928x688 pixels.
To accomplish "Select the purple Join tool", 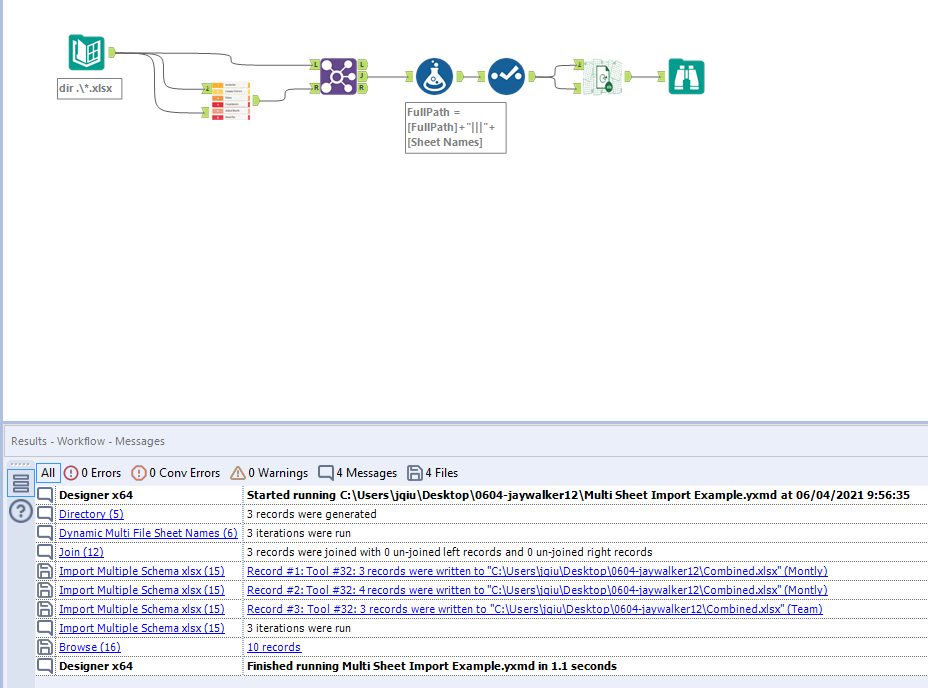I will coord(339,76).
